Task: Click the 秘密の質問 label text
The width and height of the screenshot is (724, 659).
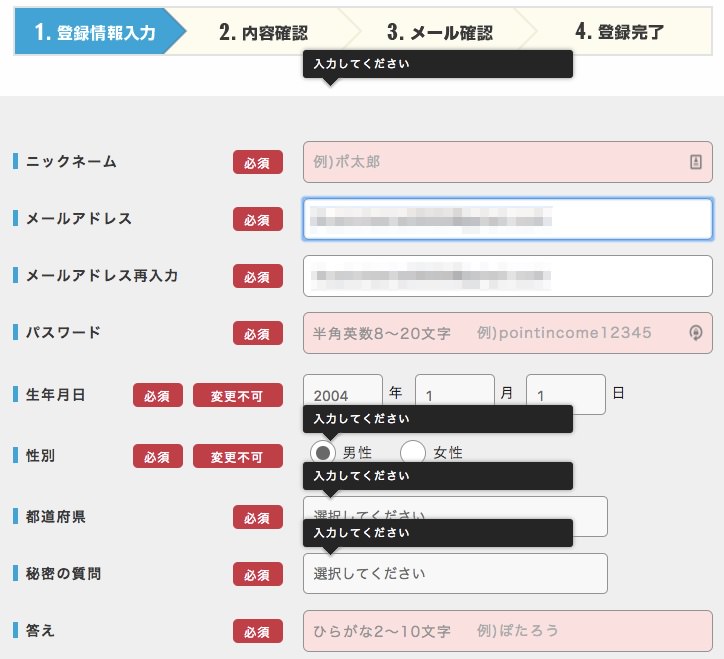Action: 63,574
